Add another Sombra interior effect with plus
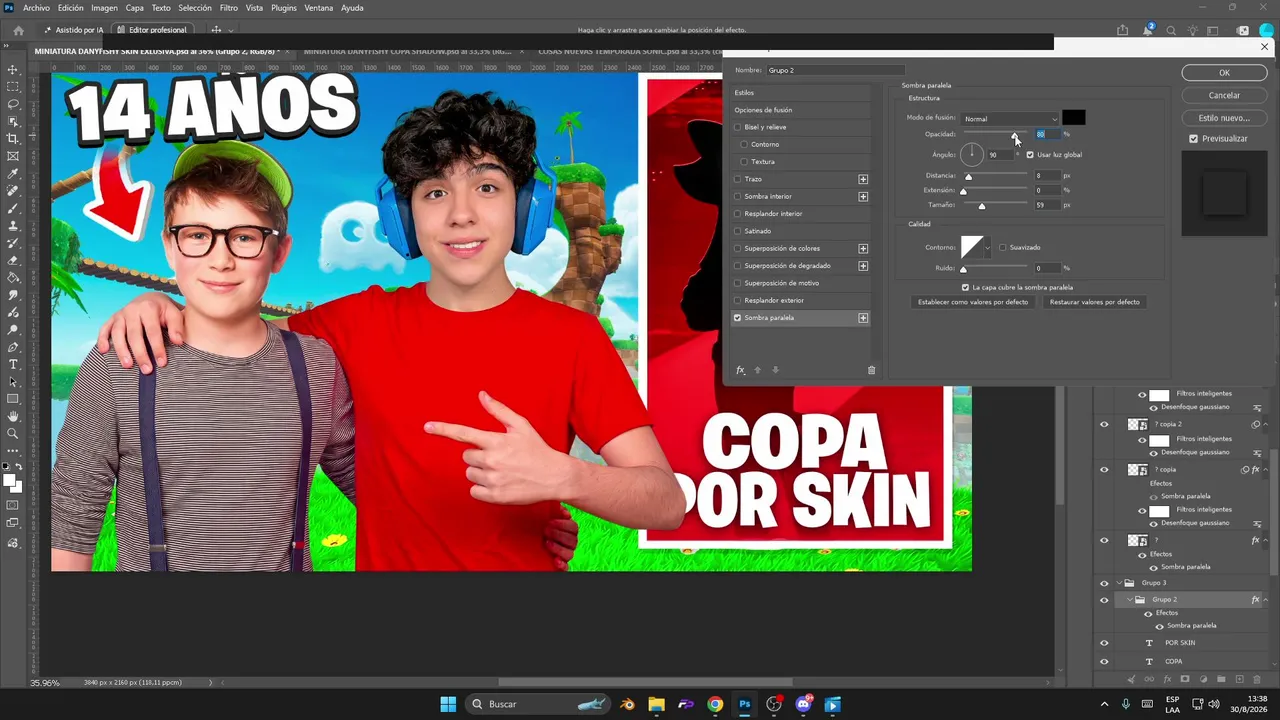This screenshot has height=720, width=1280. tap(863, 196)
